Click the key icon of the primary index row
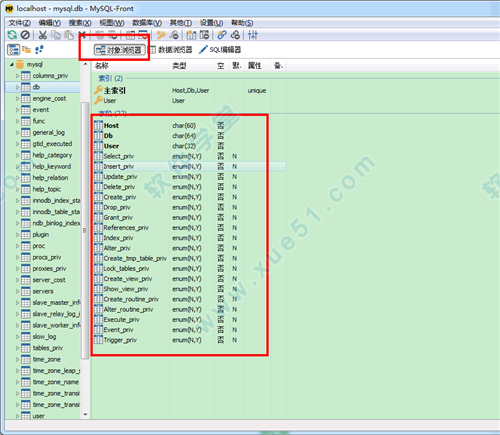Image resolution: width=500 pixels, height=435 pixels. pyautogui.click(x=98, y=90)
